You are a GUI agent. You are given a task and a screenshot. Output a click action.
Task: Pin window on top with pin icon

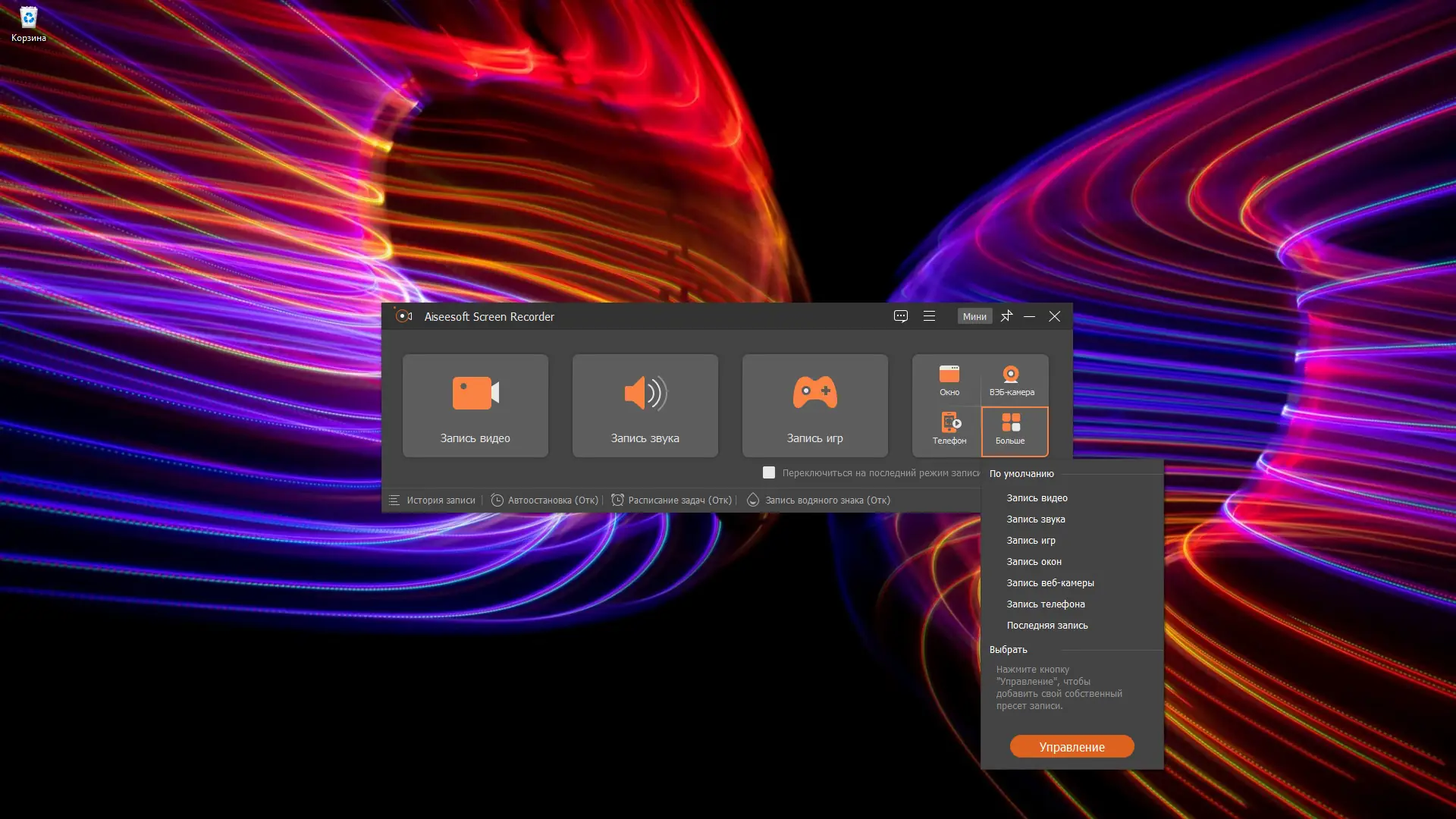coord(1007,316)
